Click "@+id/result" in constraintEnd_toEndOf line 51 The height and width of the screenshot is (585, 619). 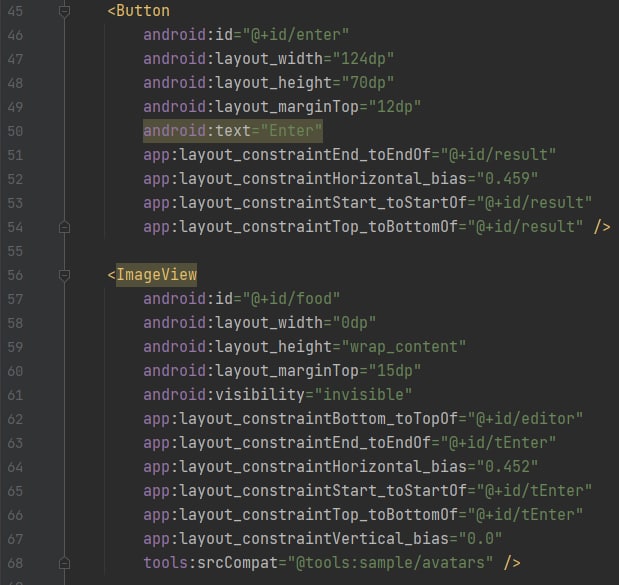tap(498, 155)
